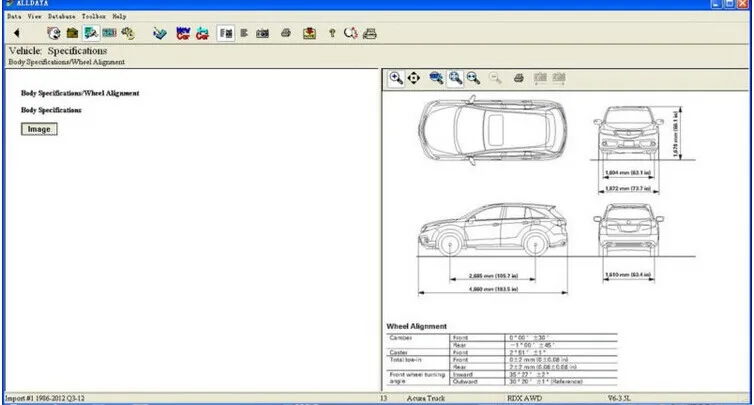The height and width of the screenshot is (405, 754).
Task: Select the pan tool in image viewer
Action: (413, 78)
